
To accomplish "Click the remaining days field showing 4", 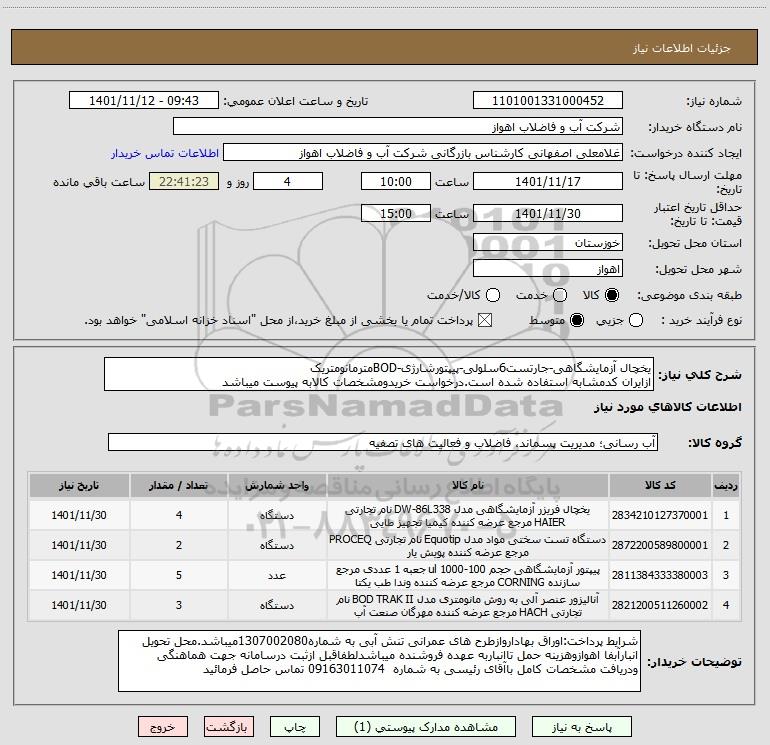I will [x=288, y=181].
